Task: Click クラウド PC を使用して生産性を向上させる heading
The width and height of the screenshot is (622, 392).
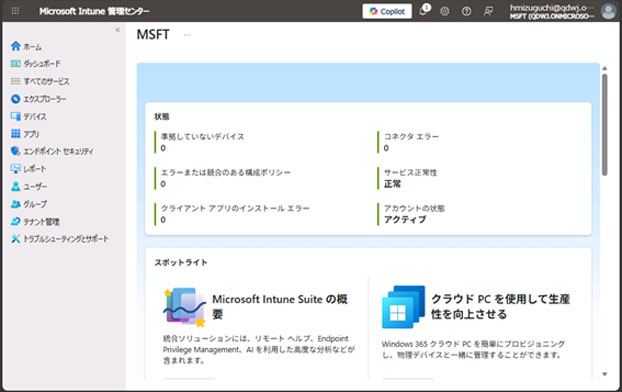Action: click(x=501, y=306)
